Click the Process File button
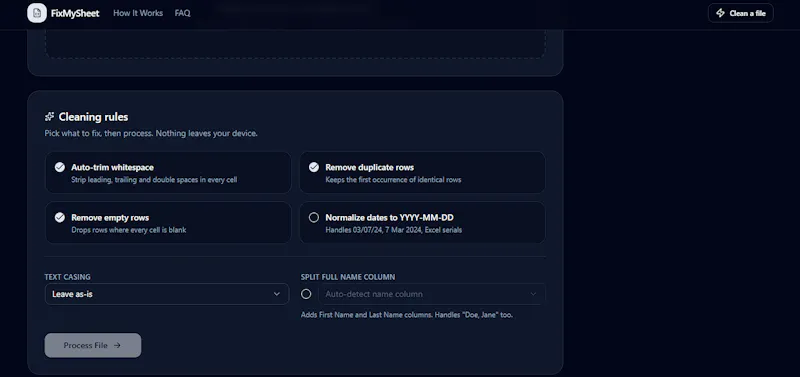 point(93,345)
